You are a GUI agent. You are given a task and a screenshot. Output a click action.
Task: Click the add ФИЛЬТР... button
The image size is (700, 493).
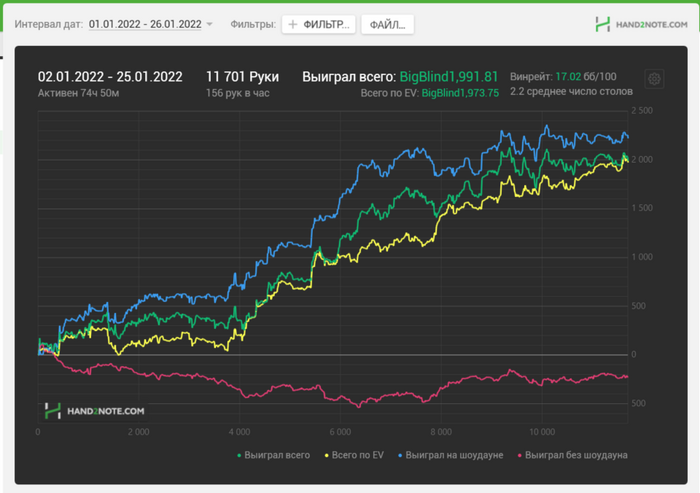click(319, 25)
